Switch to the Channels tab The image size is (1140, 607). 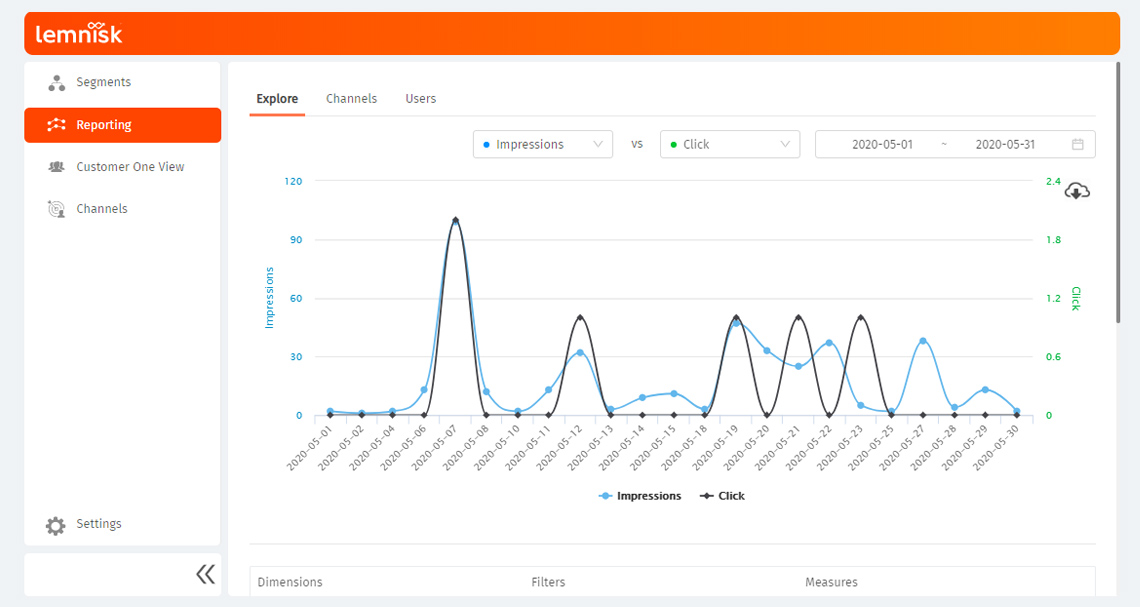click(x=351, y=99)
